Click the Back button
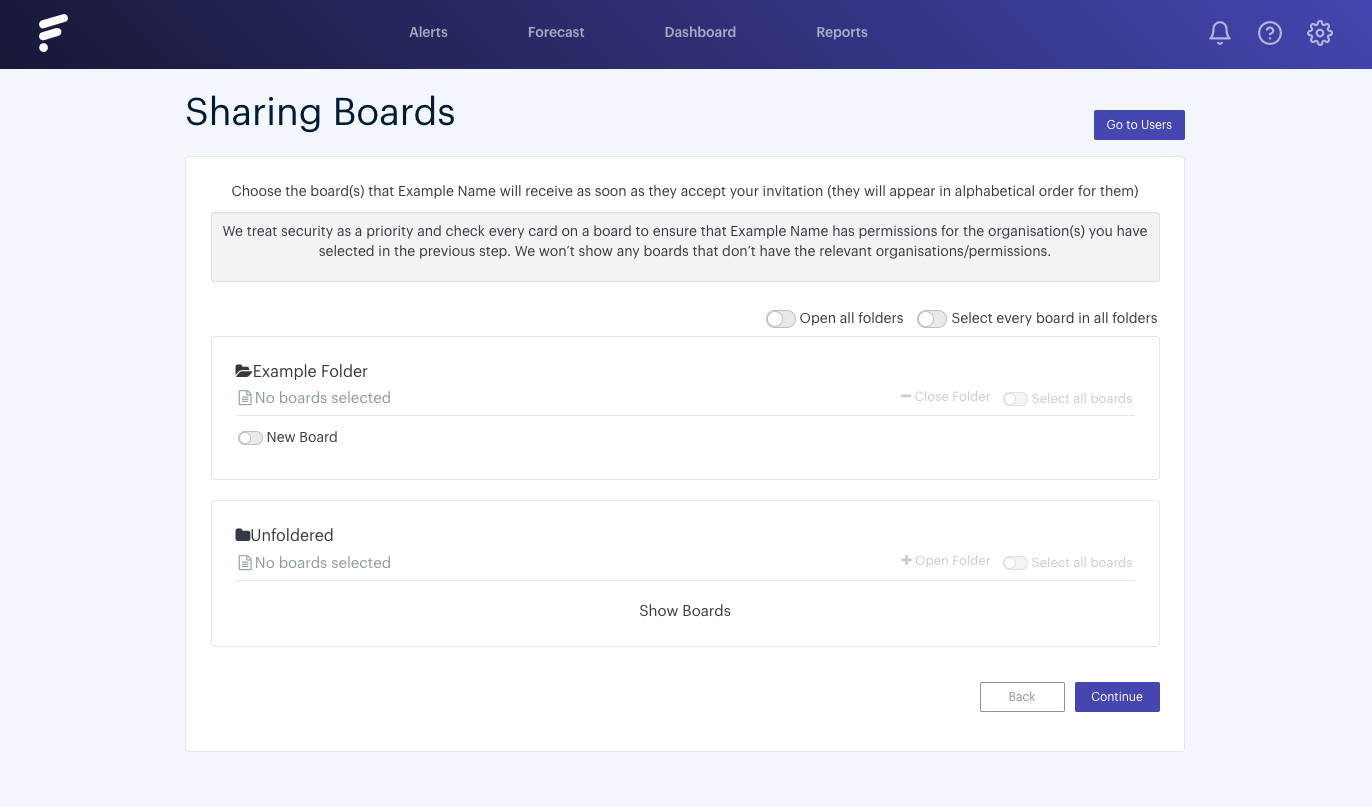 [x=1022, y=697]
